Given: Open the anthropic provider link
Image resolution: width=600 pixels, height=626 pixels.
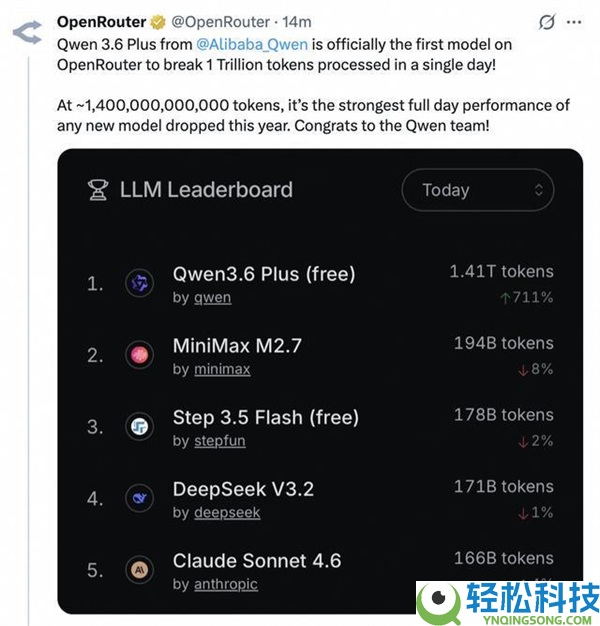Looking at the screenshot, I should tap(225, 584).
